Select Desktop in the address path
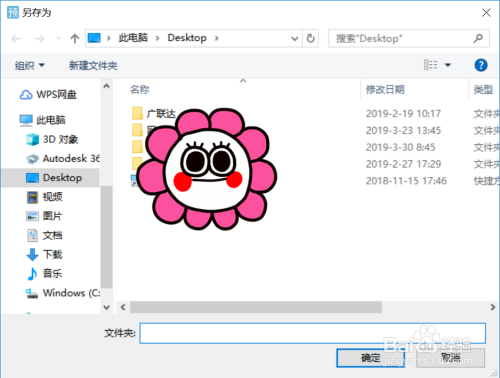 point(187,38)
